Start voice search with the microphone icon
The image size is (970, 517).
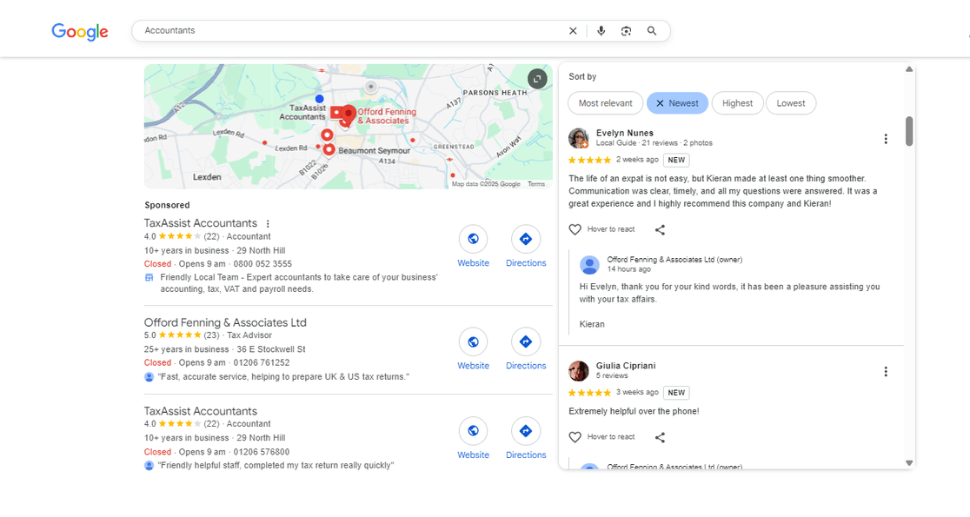click(601, 31)
